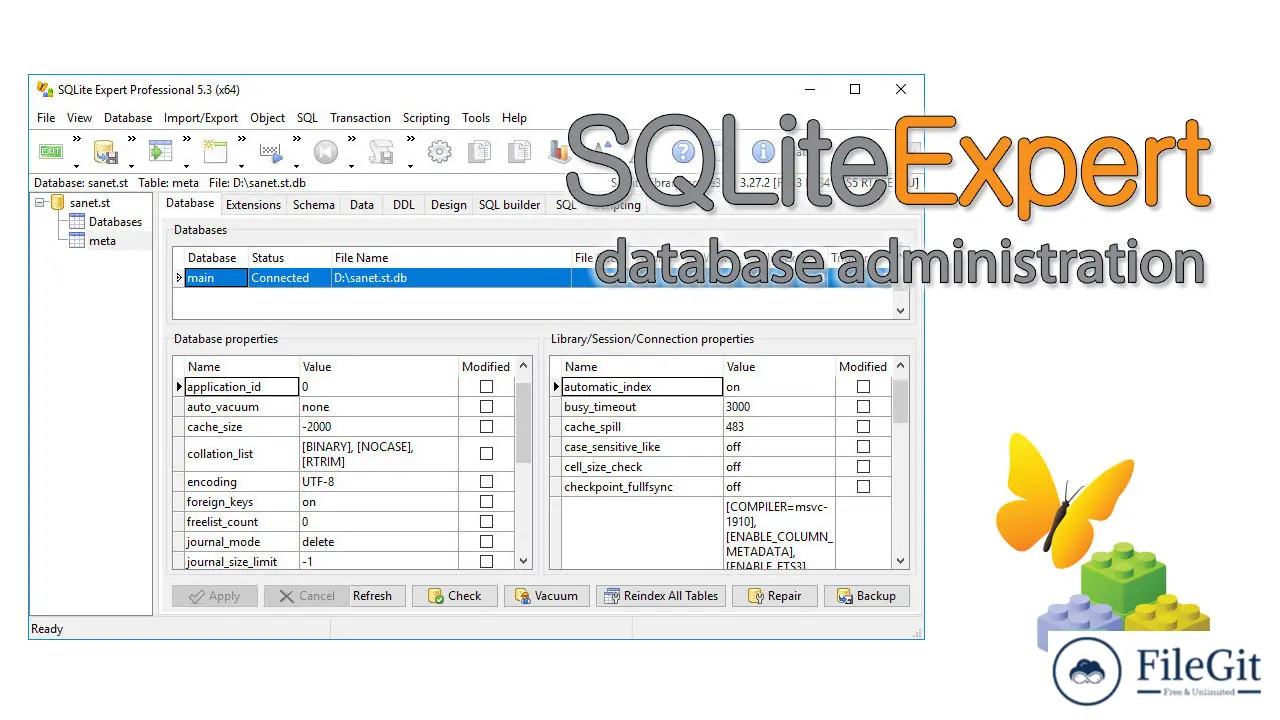Expand toolbar overflow chevron beside Exit icon
This screenshot has height=720, width=1280.
(x=77, y=139)
